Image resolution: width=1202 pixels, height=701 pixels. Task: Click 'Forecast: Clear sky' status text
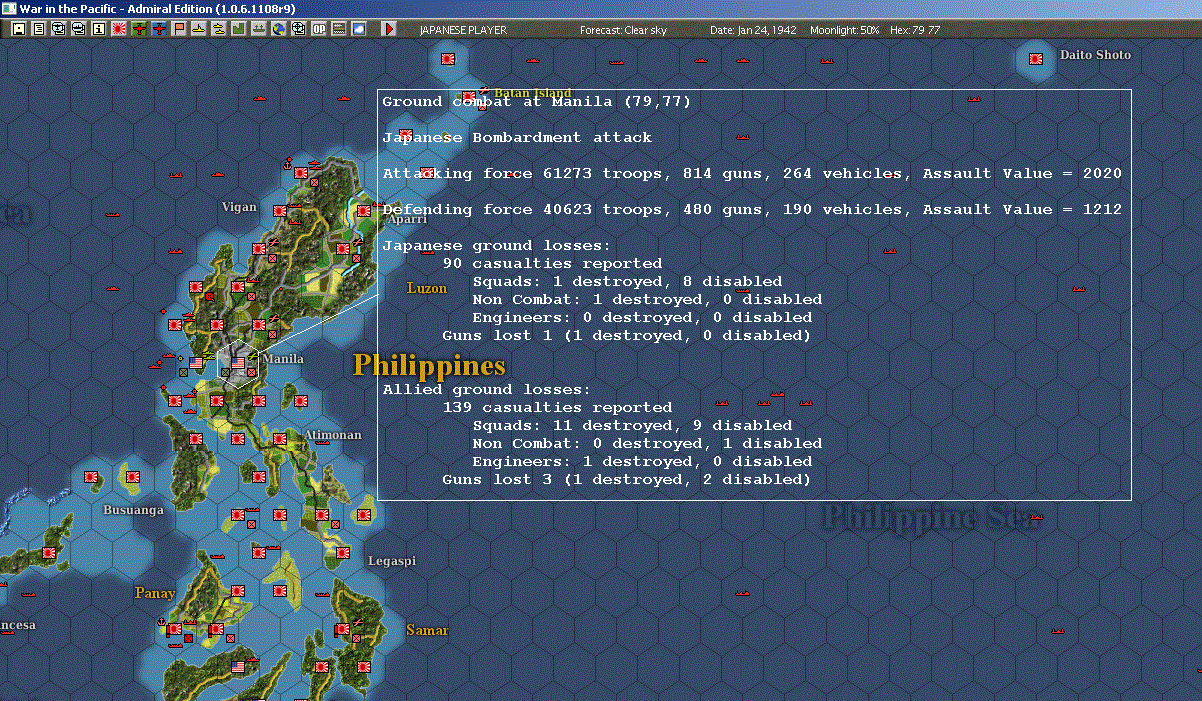[623, 30]
